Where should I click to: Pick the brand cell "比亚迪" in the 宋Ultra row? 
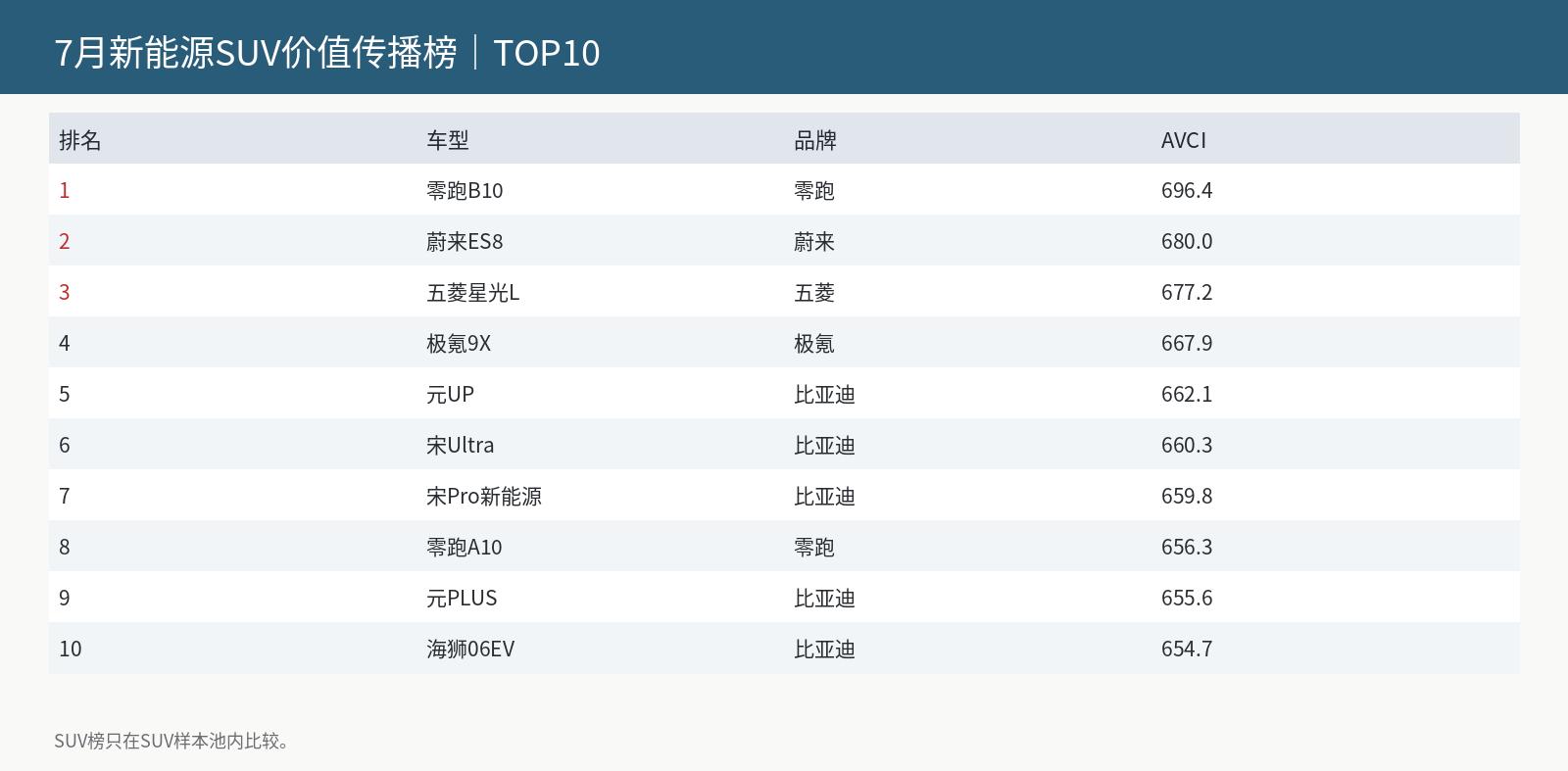(x=825, y=445)
